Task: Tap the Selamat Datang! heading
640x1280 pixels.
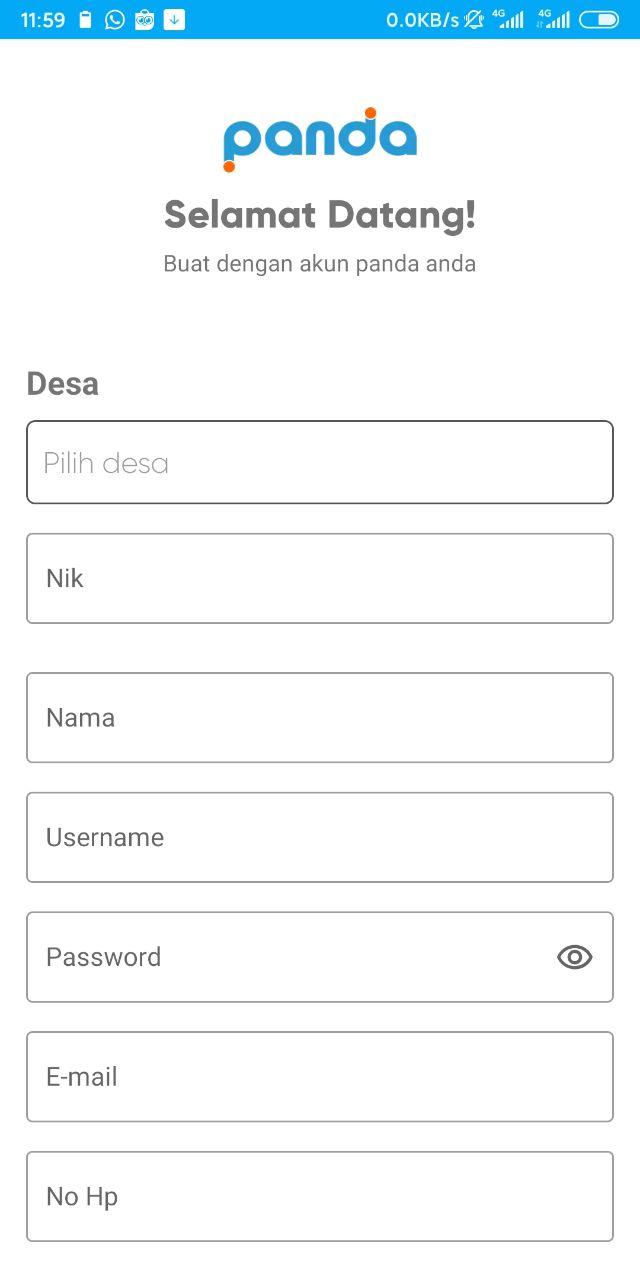Action: (x=320, y=215)
